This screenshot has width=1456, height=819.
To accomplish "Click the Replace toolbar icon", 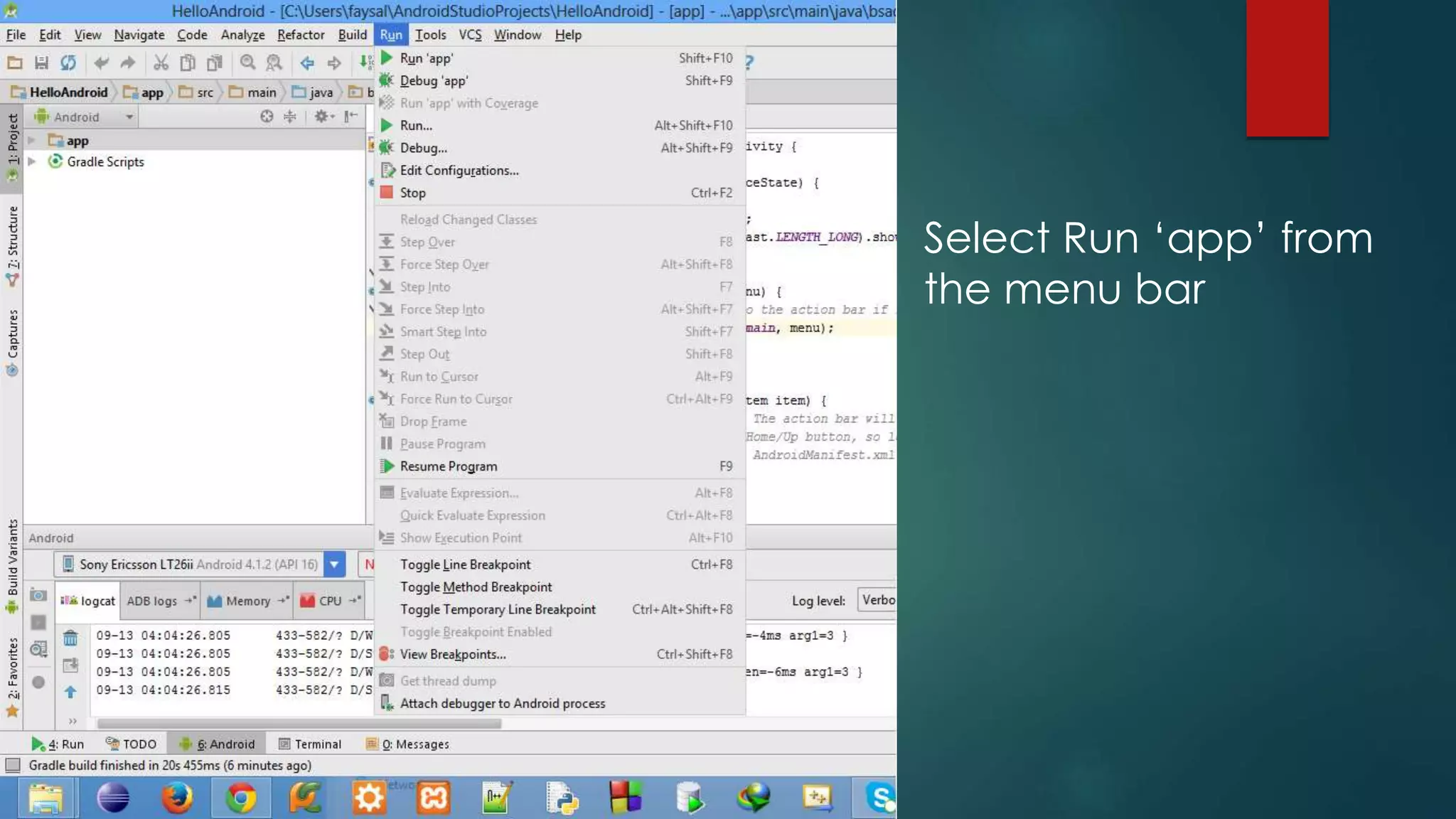I will coord(274,63).
